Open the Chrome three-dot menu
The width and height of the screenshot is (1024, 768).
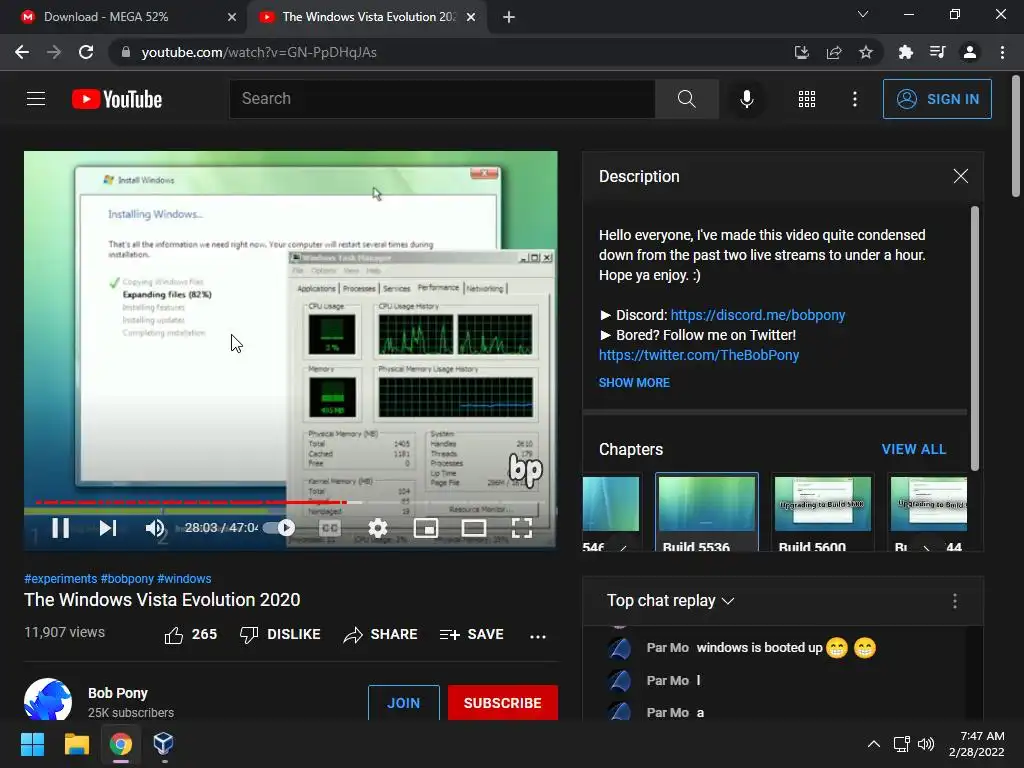point(1002,52)
